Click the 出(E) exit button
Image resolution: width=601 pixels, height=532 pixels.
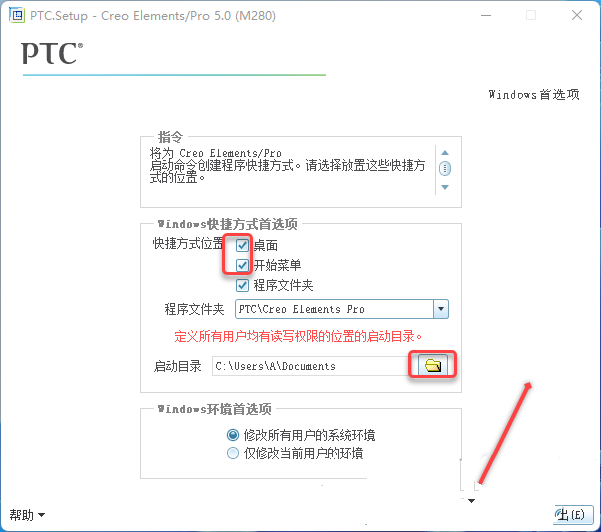tap(573, 515)
